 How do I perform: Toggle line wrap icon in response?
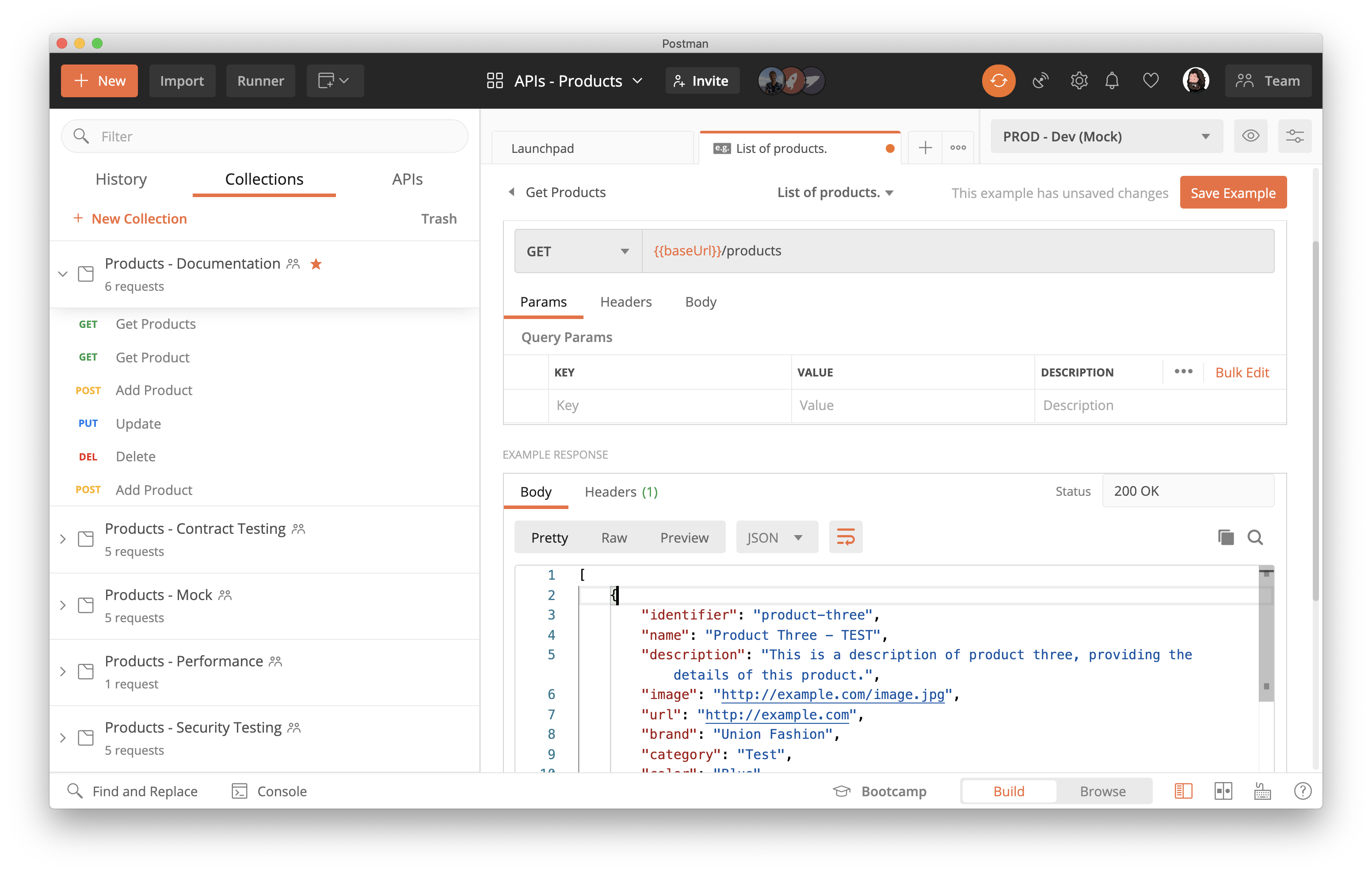(x=846, y=537)
